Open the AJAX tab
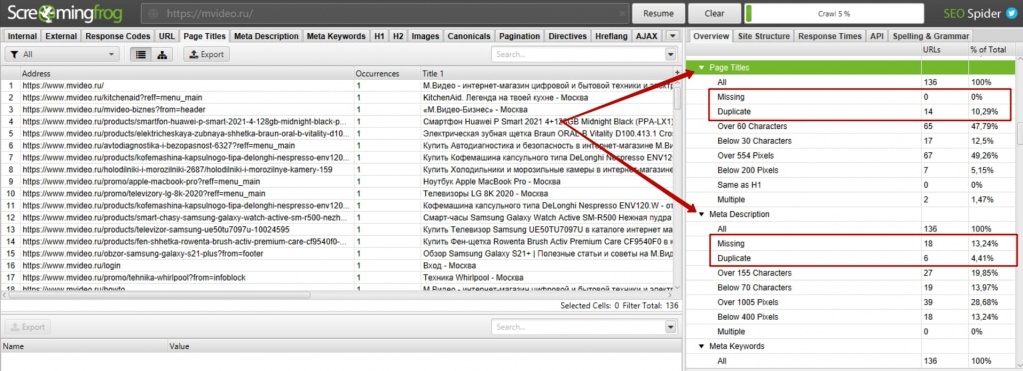Screen dimensions: 1023x371 647,37
